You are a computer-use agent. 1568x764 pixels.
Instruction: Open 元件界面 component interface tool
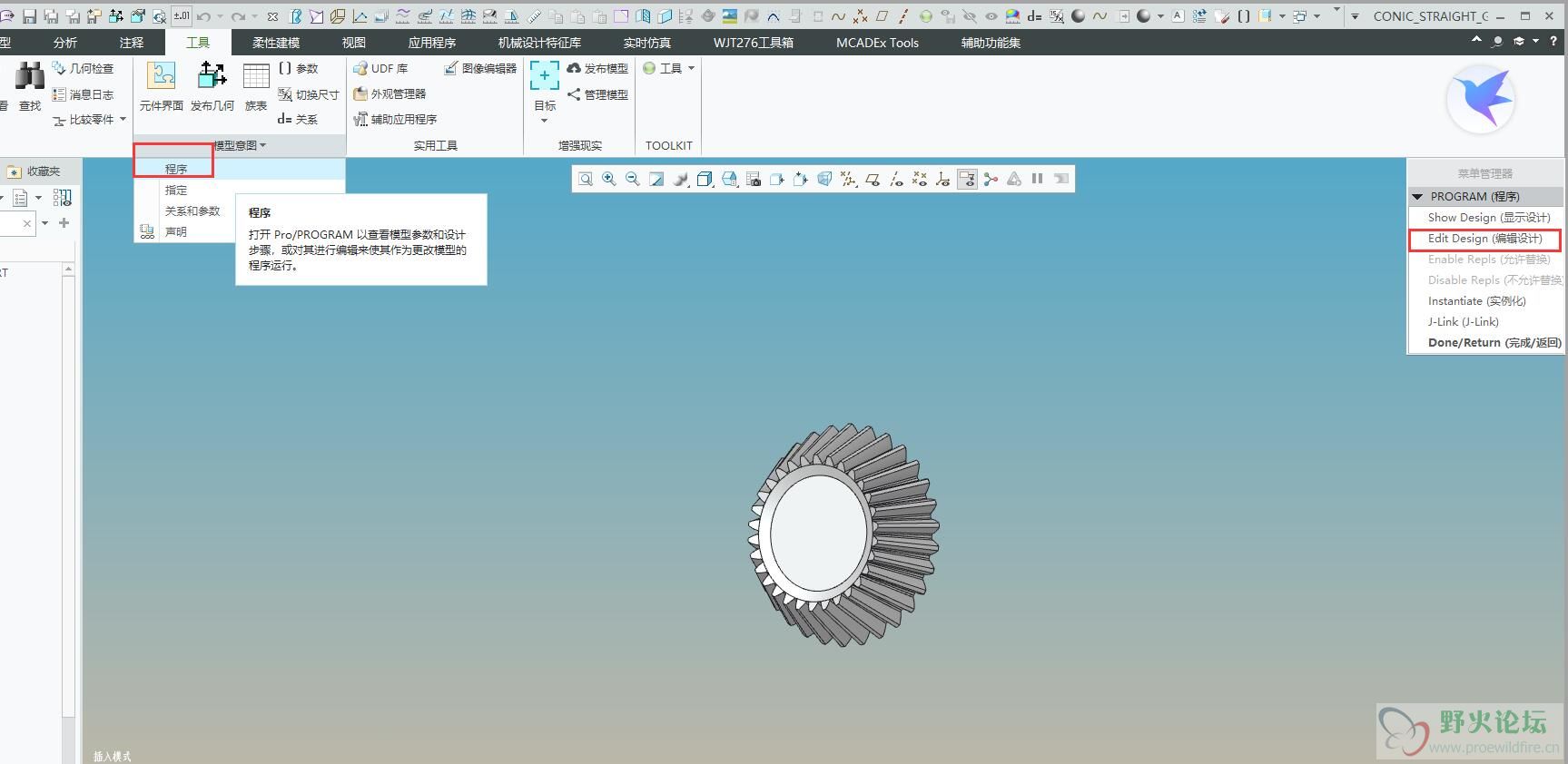click(x=162, y=87)
